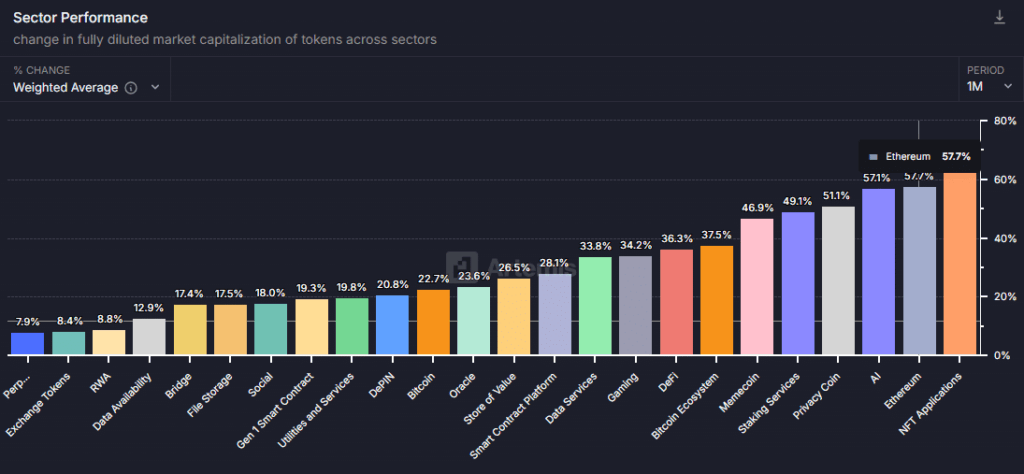Select the Perp bar at 7.9%
Screen dimensions: 1024x474
[27, 344]
